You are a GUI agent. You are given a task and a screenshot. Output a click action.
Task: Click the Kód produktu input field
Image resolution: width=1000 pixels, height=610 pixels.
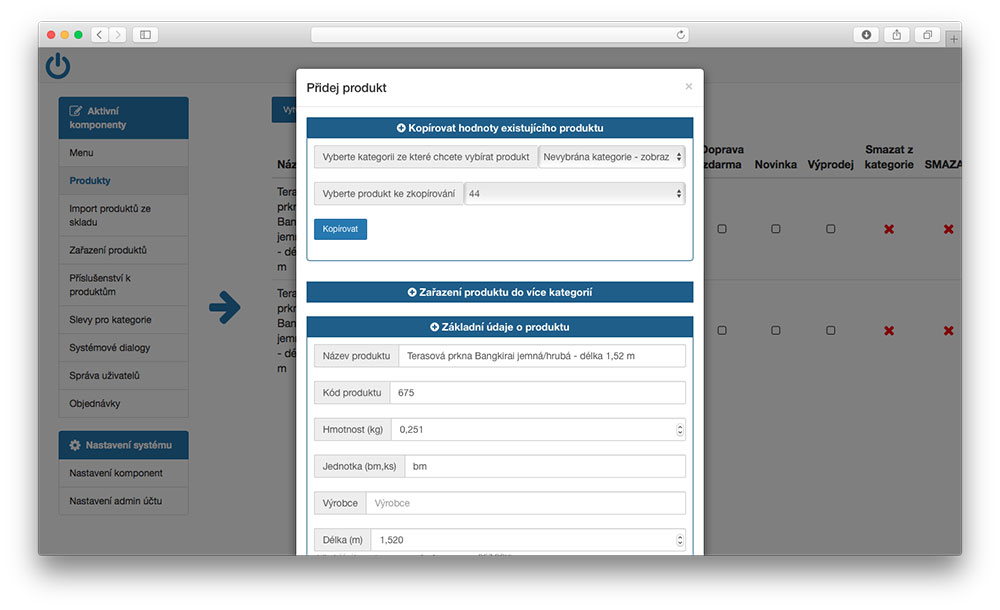coord(537,393)
